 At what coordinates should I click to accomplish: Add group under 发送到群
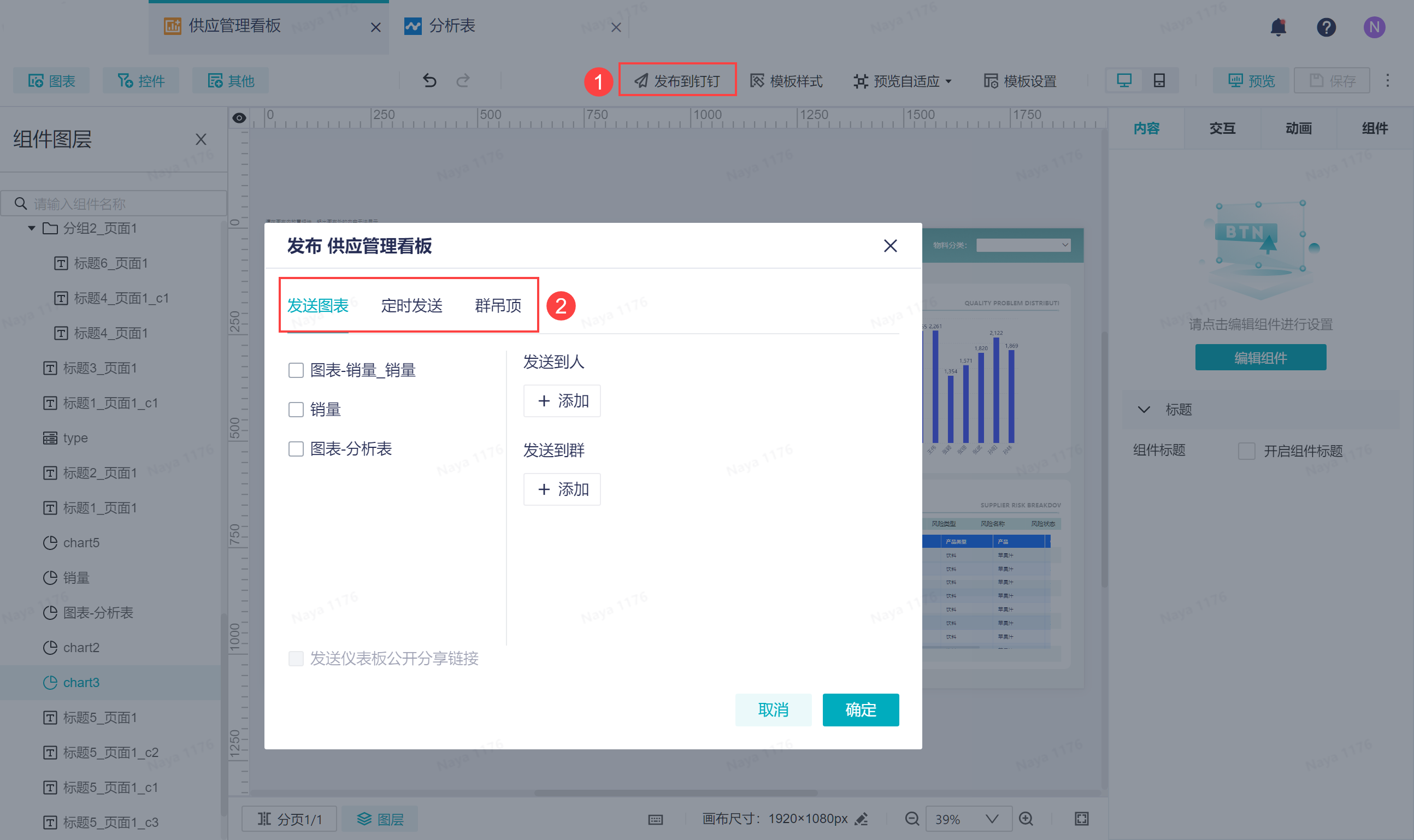pyautogui.click(x=562, y=489)
